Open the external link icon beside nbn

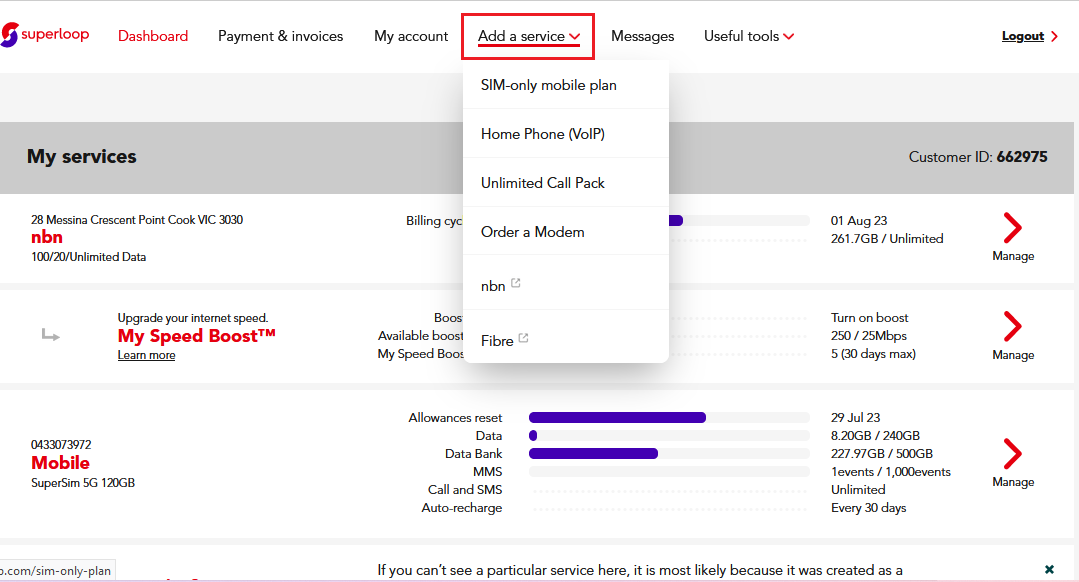click(x=515, y=283)
